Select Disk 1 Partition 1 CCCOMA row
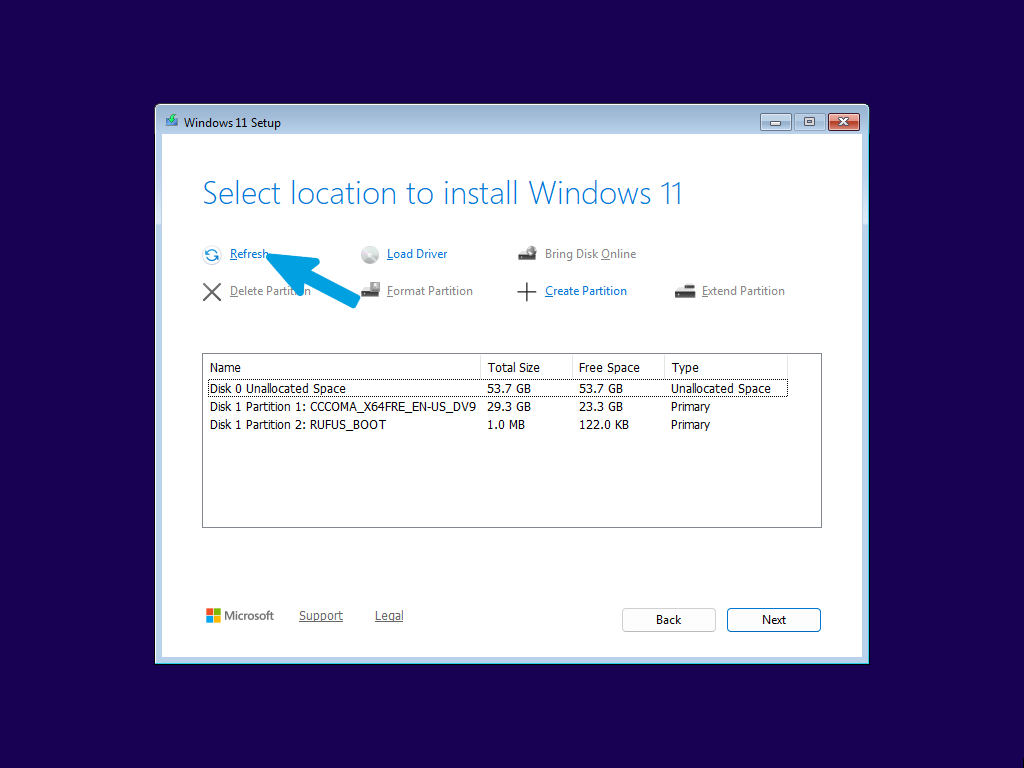This screenshot has height=768, width=1024. pos(498,406)
